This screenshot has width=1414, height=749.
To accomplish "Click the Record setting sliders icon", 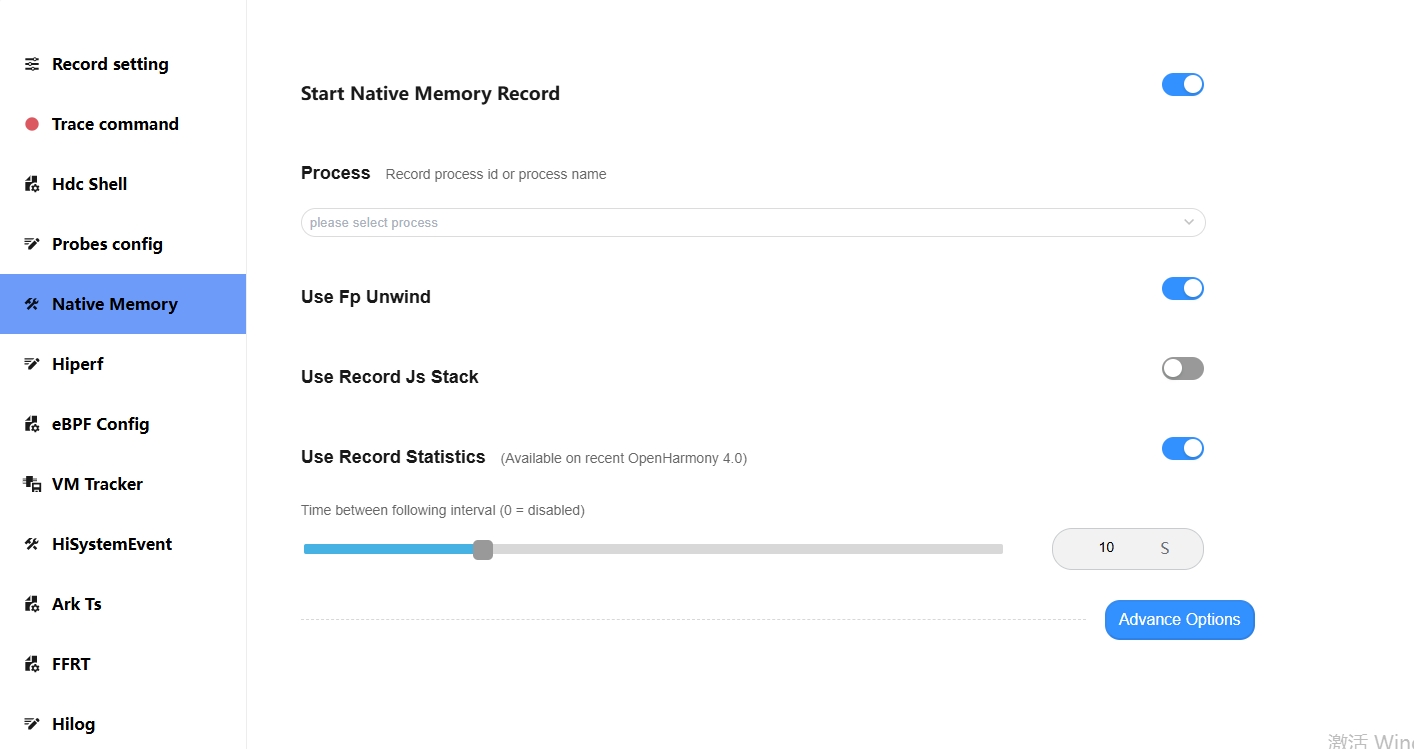I will [32, 64].
